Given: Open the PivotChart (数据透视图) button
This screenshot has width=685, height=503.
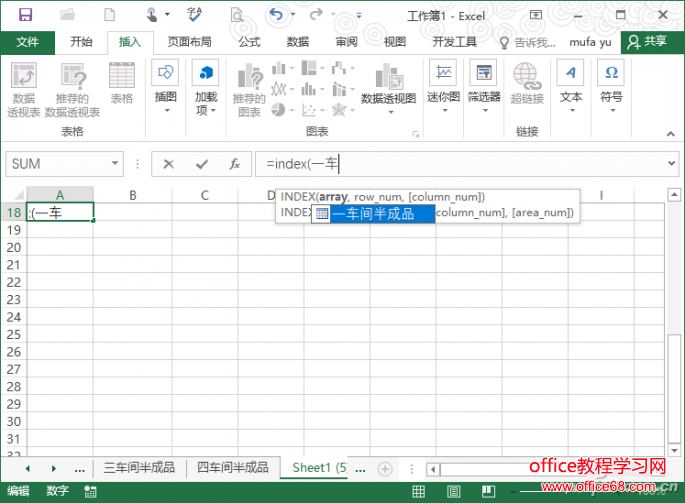Looking at the screenshot, I should coord(388,90).
